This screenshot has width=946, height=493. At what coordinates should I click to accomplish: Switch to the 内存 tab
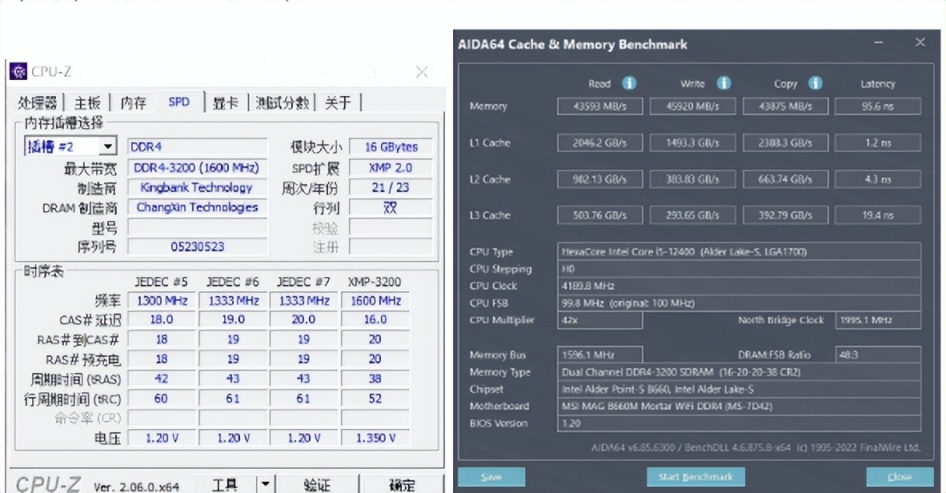pyautogui.click(x=133, y=103)
